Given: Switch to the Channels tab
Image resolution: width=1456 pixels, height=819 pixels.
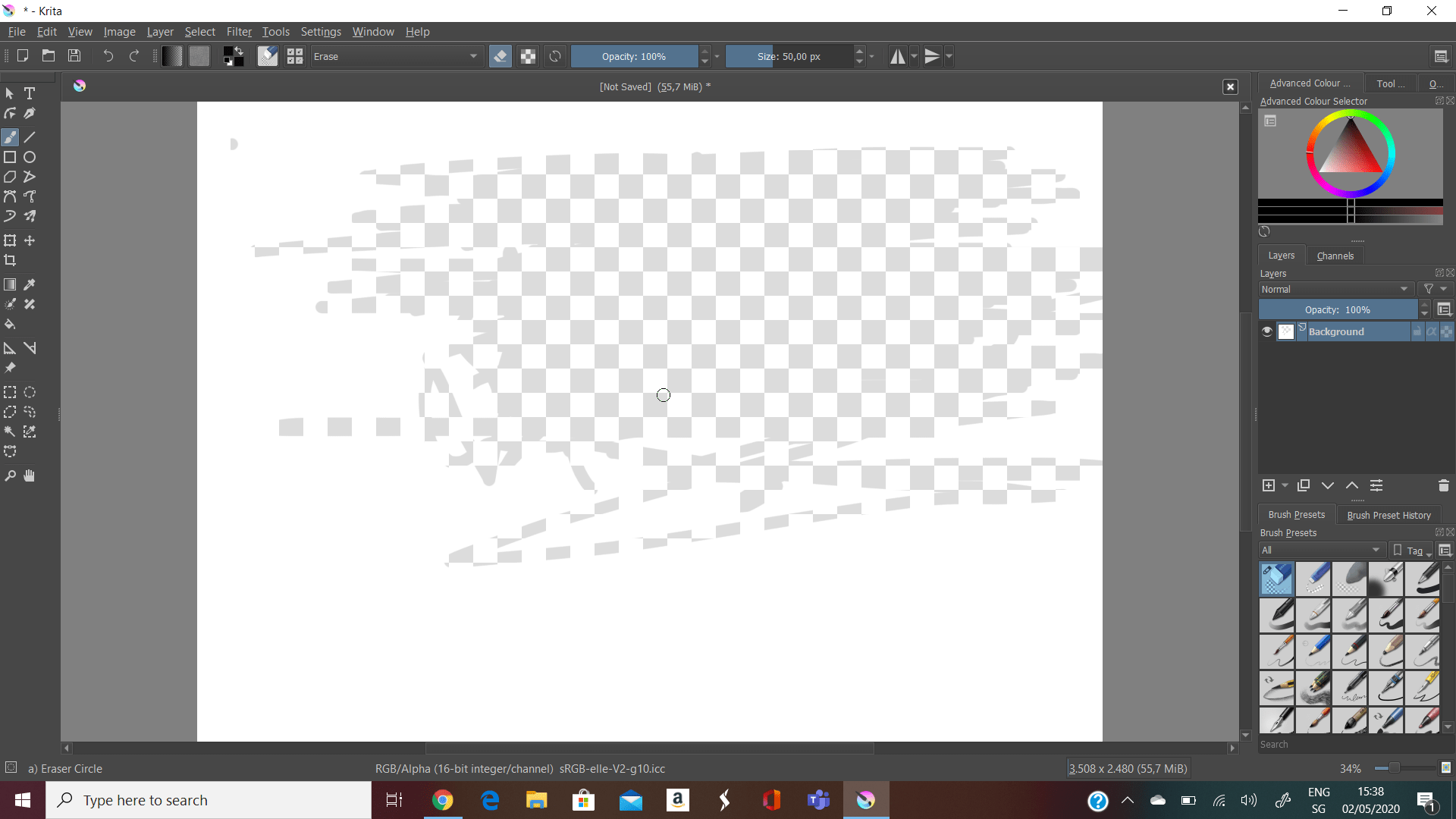Looking at the screenshot, I should click(x=1335, y=256).
